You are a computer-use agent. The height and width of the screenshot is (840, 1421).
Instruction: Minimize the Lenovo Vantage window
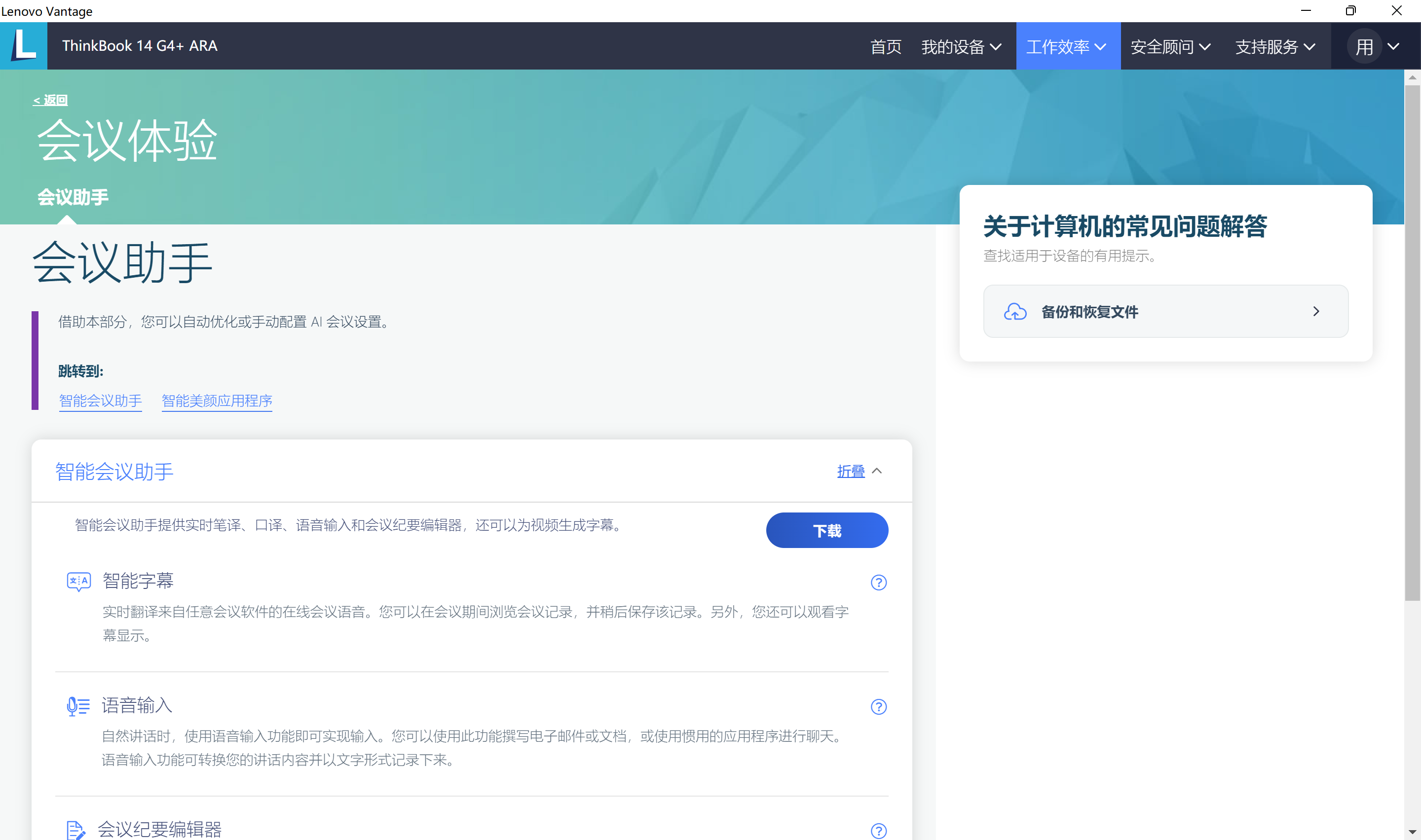1306,11
